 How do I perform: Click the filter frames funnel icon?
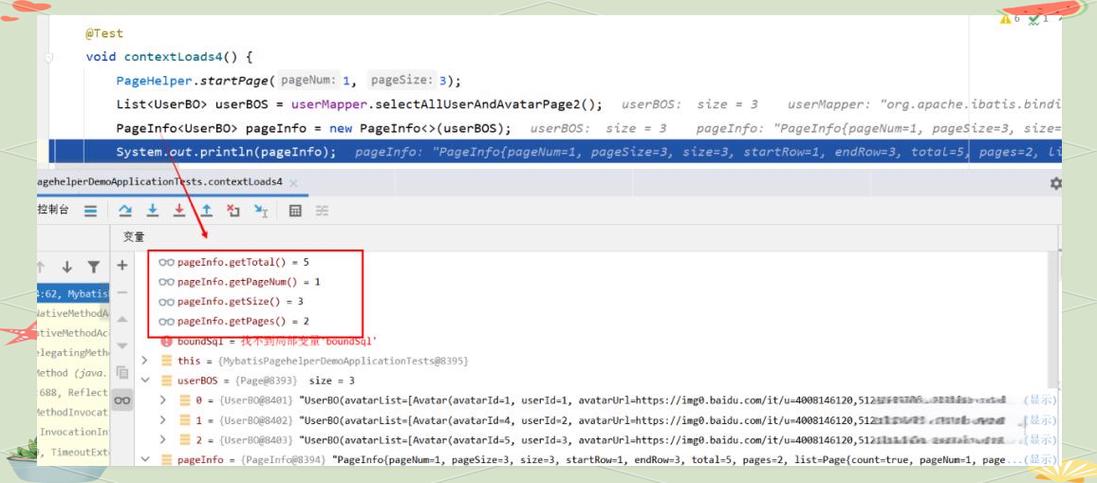(x=93, y=267)
